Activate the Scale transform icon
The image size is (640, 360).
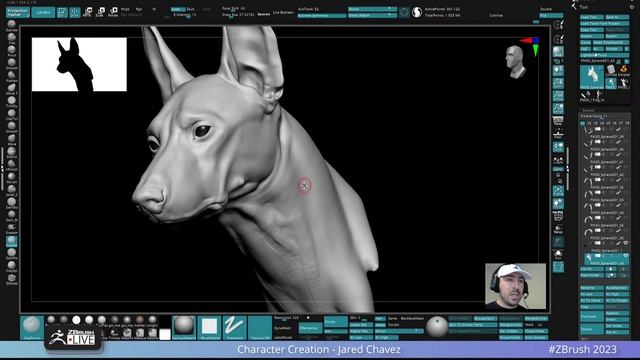[100, 12]
